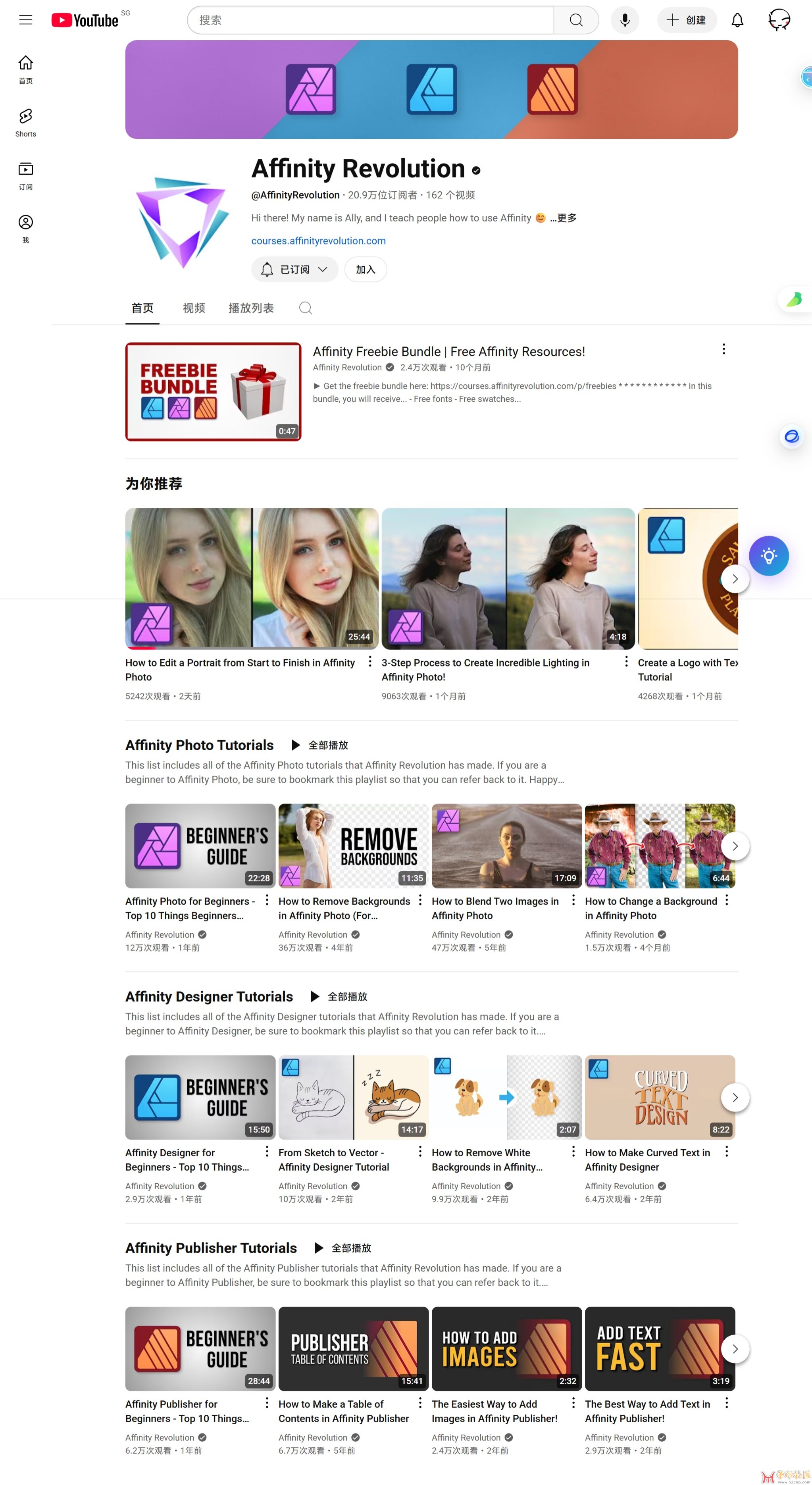
Task: Open Publisher Add Text Fast thumbnail
Action: pos(660,1348)
